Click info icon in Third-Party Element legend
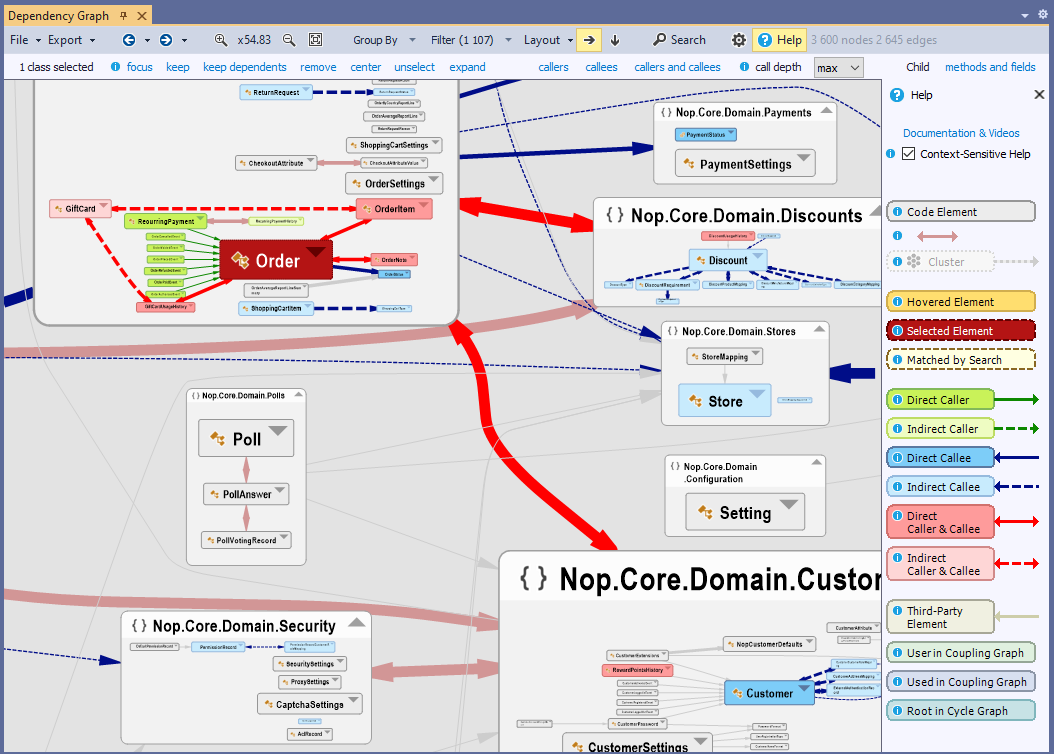The height and width of the screenshot is (754, 1054). pos(897,611)
